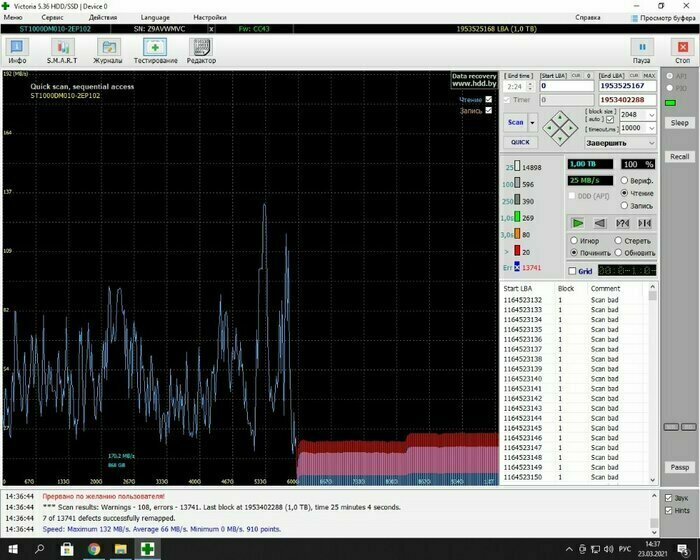The height and width of the screenshot is (560, 700).
Task: Click the Start LBA input field
Action: 566,86
